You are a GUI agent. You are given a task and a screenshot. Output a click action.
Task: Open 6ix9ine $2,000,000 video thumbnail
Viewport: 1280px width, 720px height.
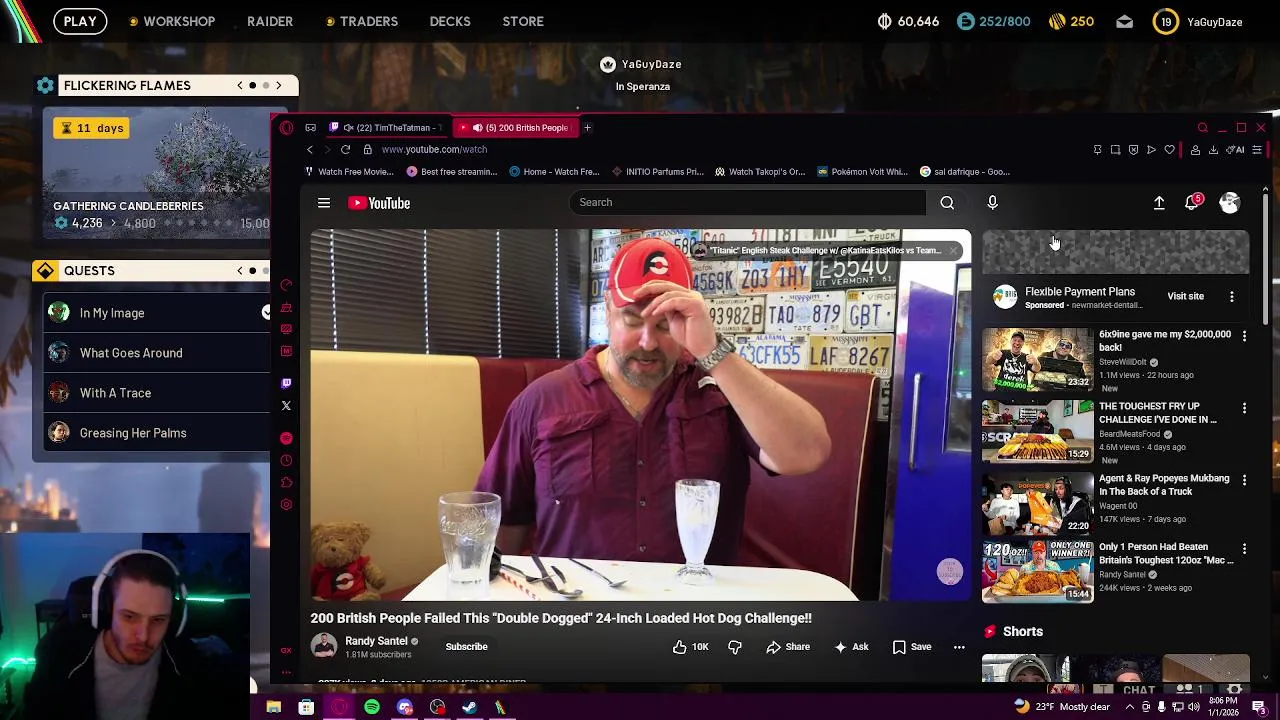1038,358
